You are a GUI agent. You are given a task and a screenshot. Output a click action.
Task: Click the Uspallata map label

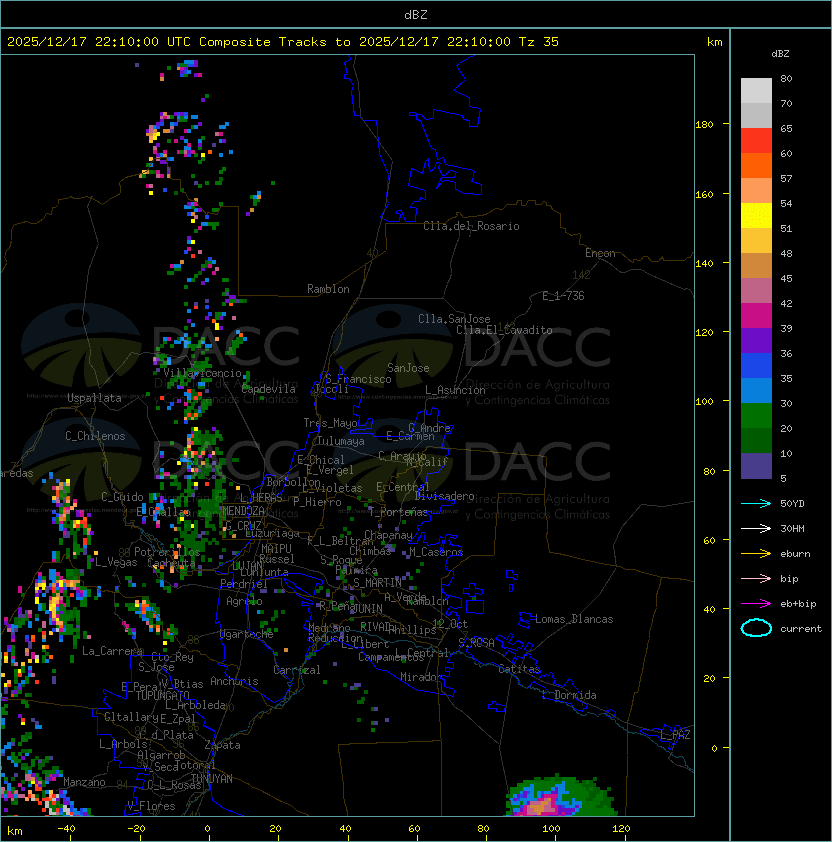[94, 398]
